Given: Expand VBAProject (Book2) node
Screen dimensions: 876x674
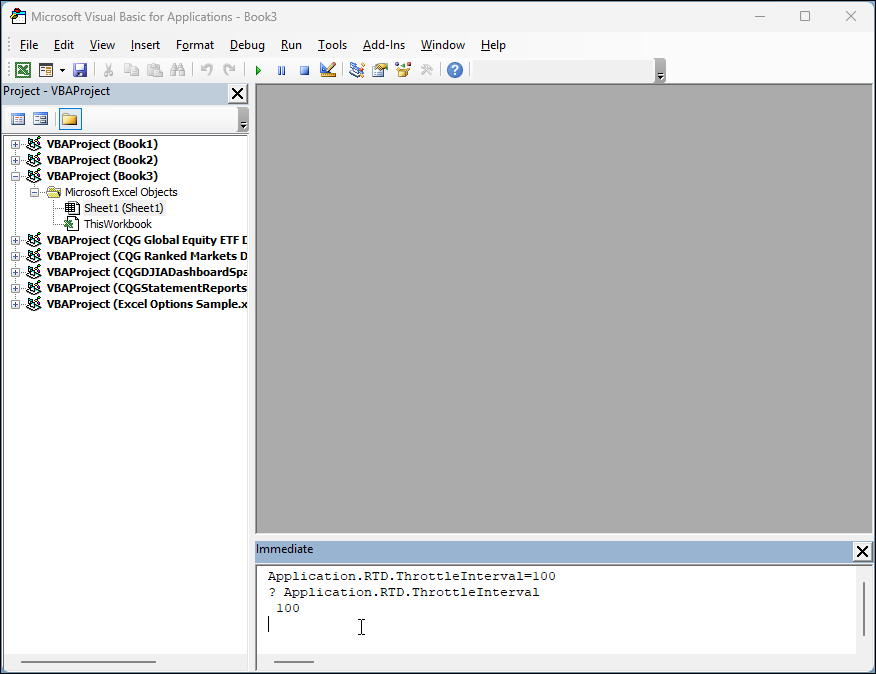Looking at the screenshot, I should (16, 160).
